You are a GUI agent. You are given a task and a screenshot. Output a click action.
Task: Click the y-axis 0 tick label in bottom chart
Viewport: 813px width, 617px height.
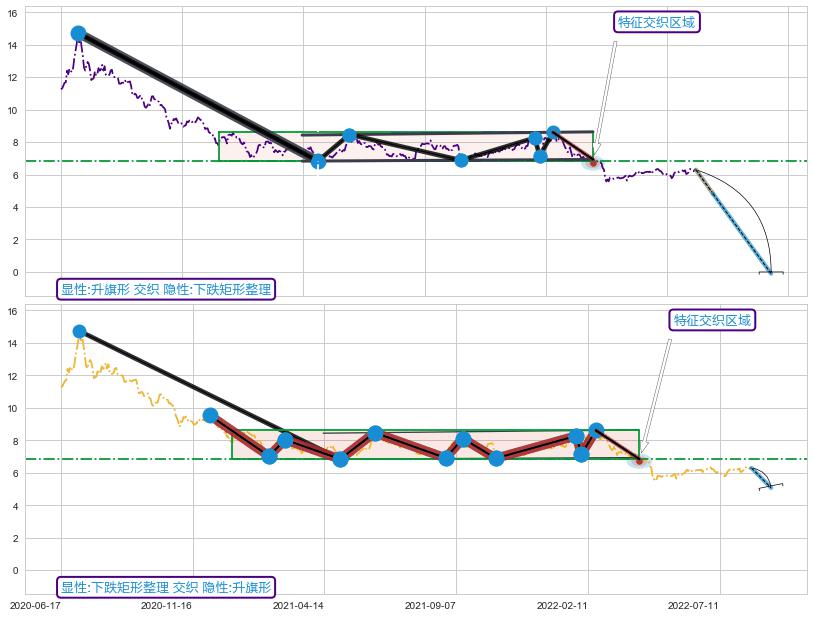point(14,570)
